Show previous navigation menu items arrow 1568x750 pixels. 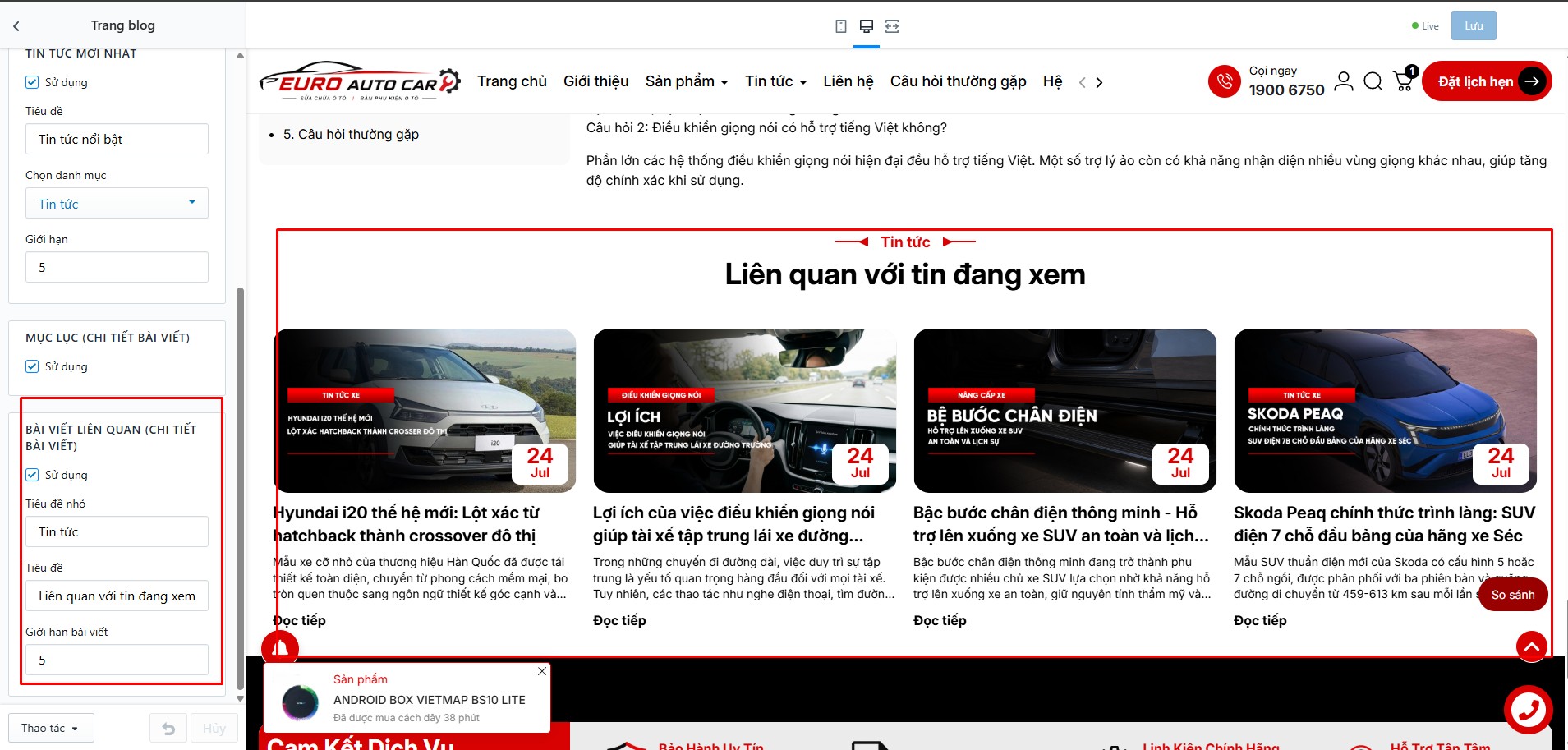[1083, 82]
